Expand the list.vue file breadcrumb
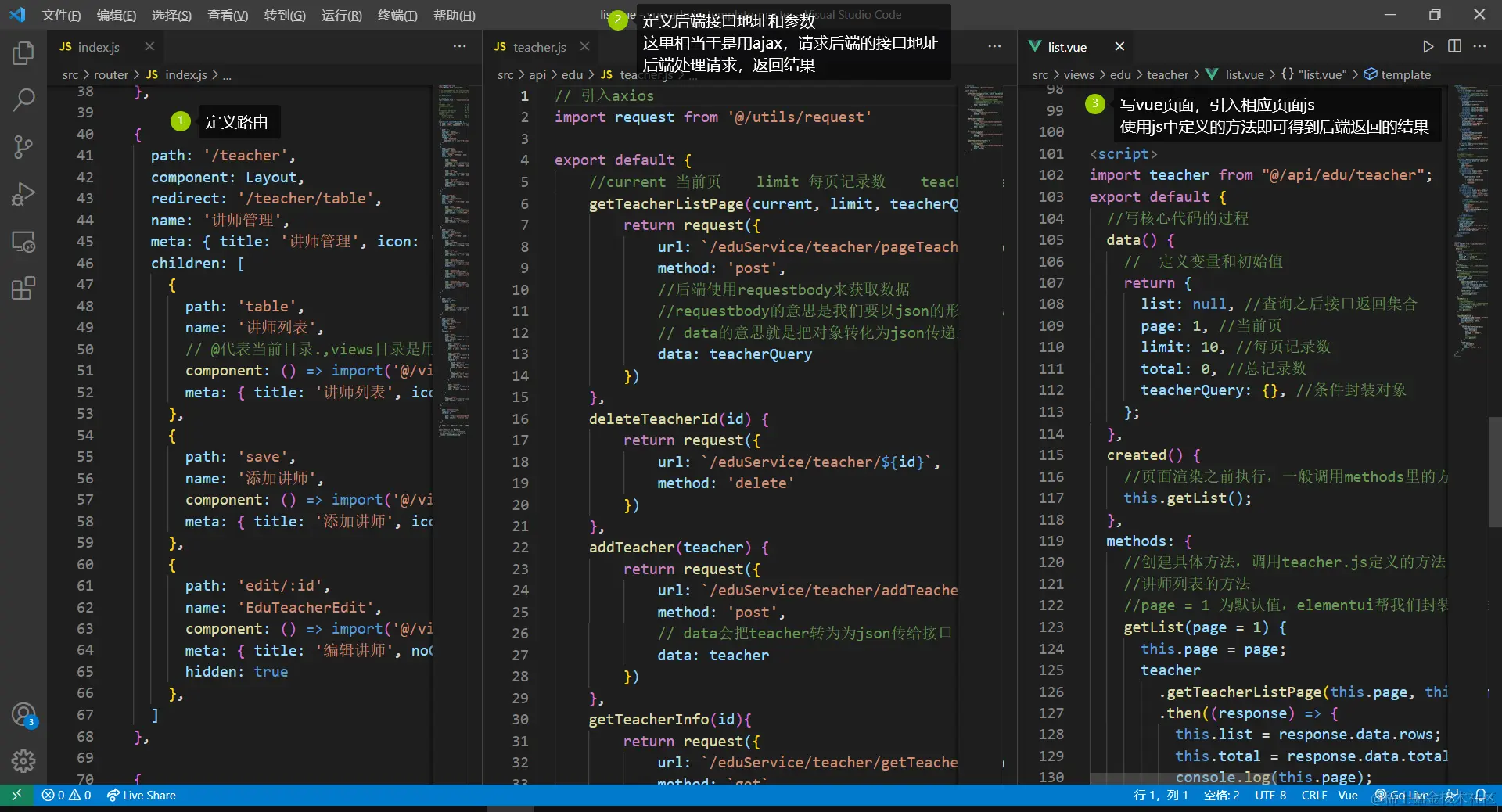The width and height of the screenshot is (1502, 812). point(1235,75)
